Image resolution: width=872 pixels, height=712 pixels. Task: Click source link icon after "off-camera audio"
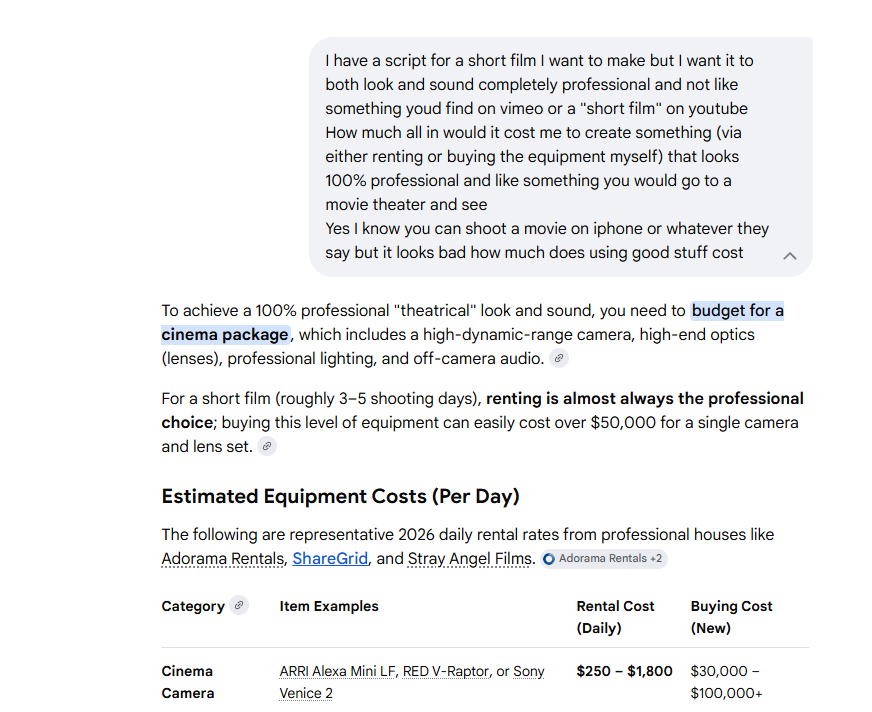click(559, 359)
